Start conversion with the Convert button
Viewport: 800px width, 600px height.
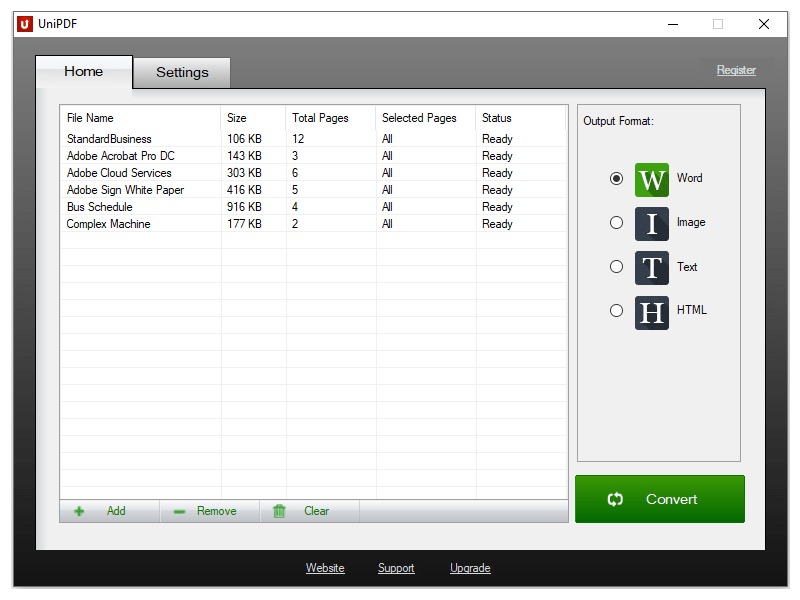660,499
